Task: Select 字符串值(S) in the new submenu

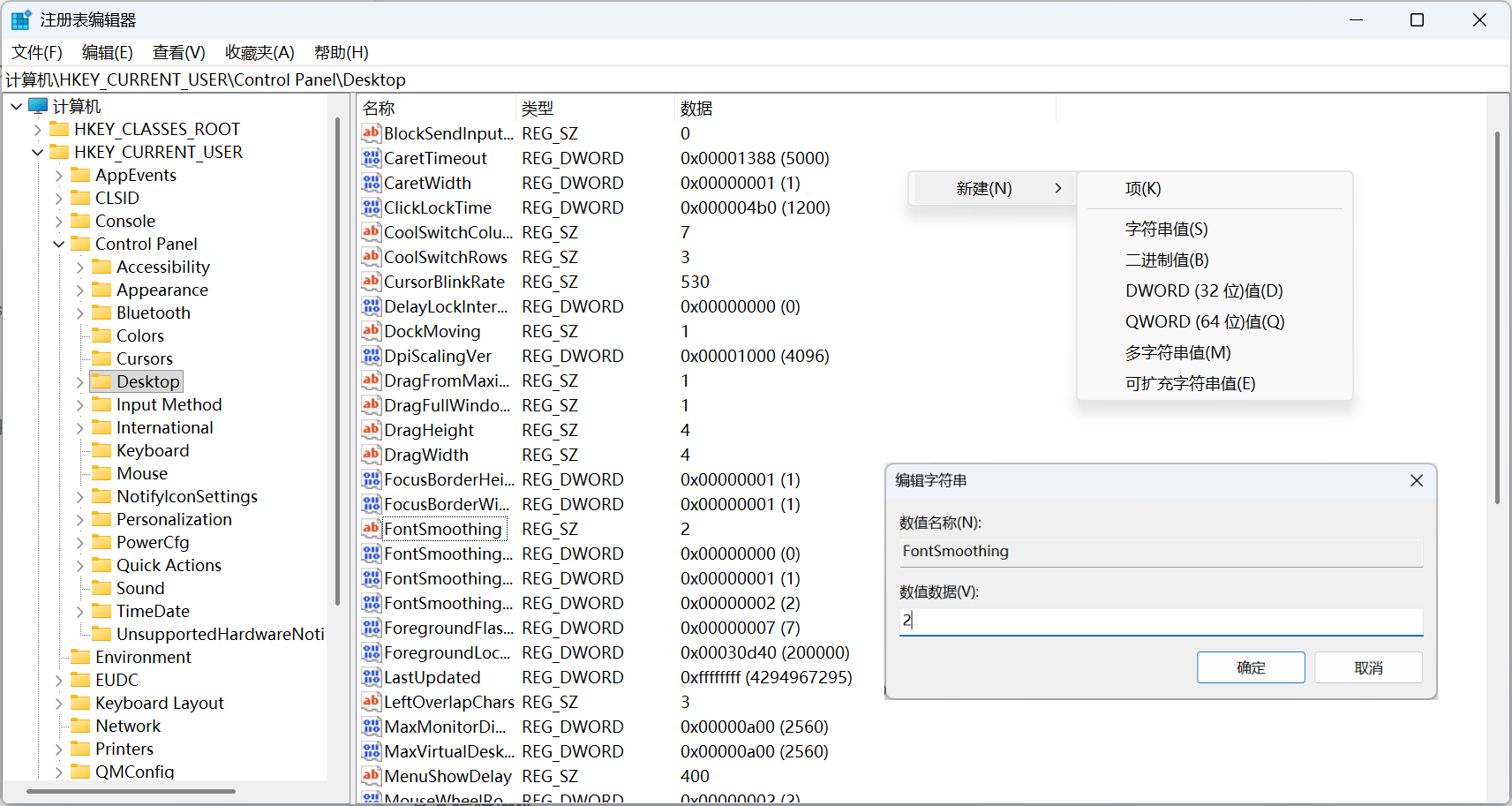Action: tap(1166, 229)
